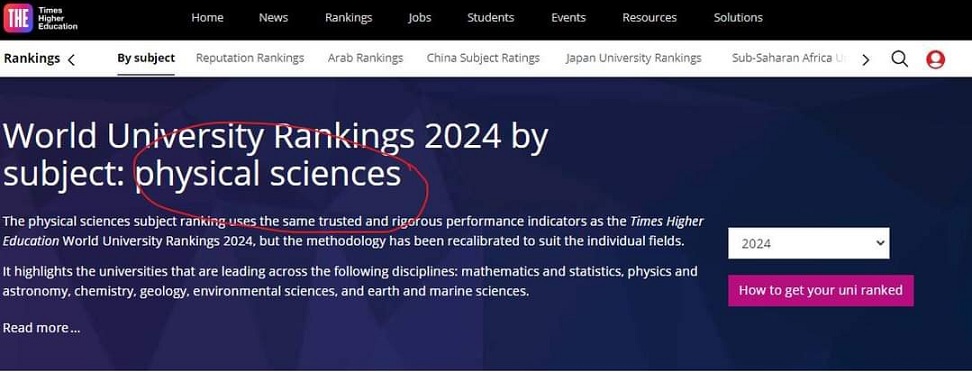972x372 pixels.
Task: Expand description with Read more
Action: point(42,328)
